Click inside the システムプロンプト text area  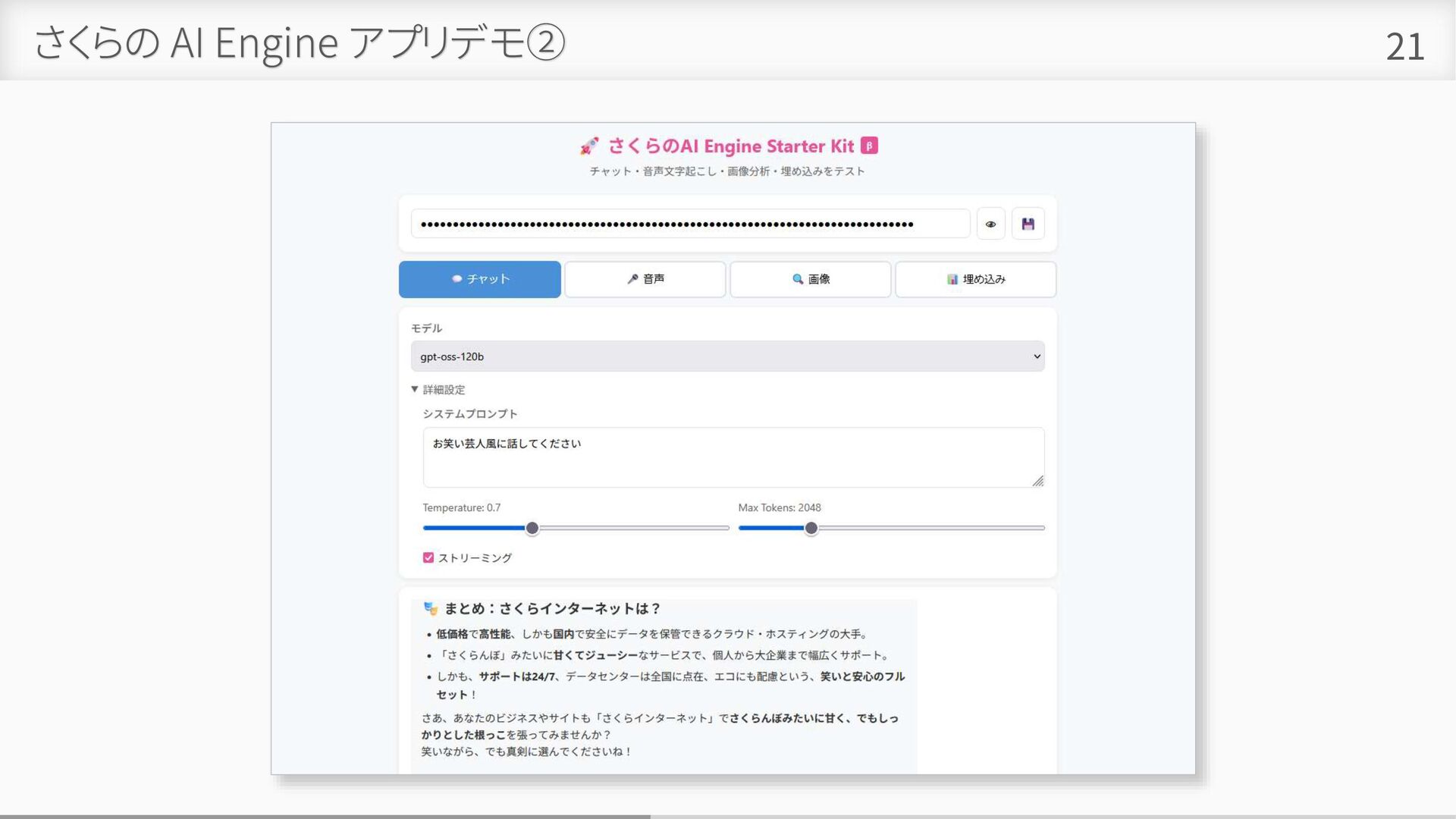(733, 457)
